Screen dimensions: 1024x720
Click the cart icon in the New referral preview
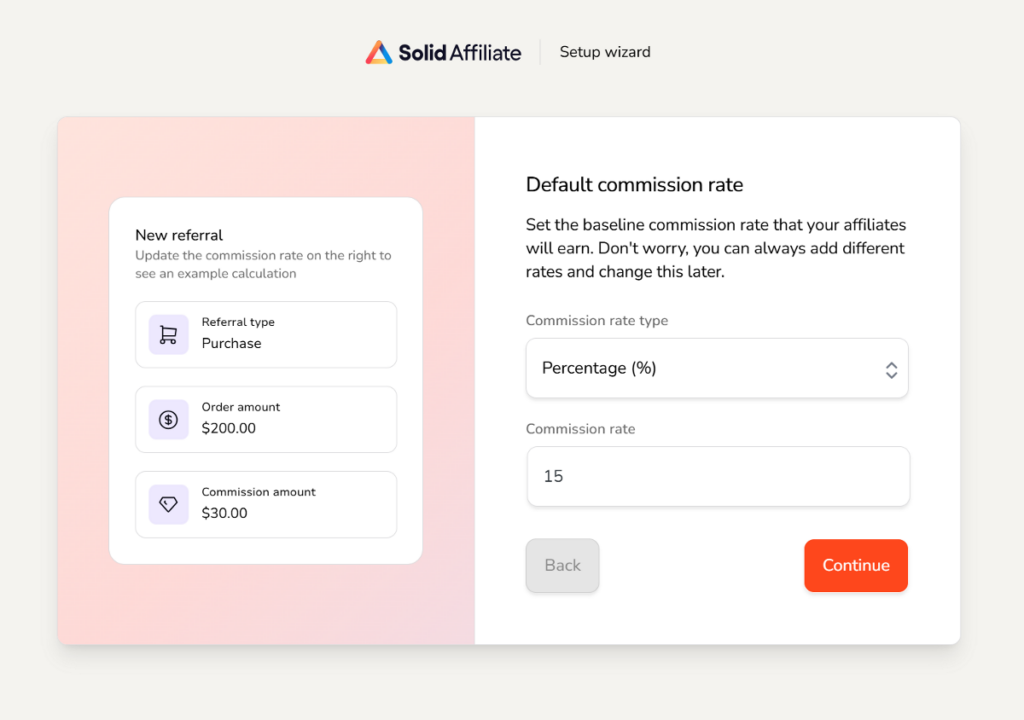click(167, 334)
